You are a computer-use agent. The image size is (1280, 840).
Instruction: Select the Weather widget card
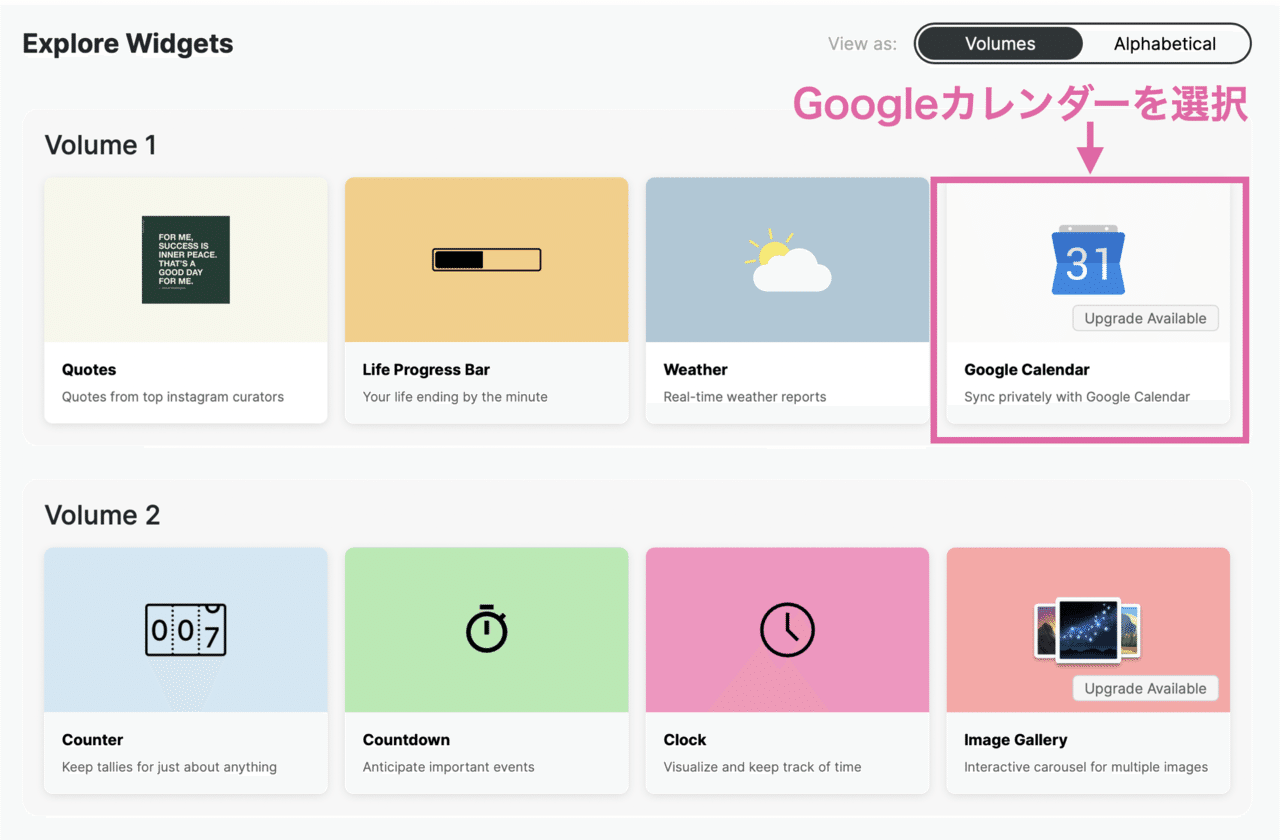tap(787, 300)
